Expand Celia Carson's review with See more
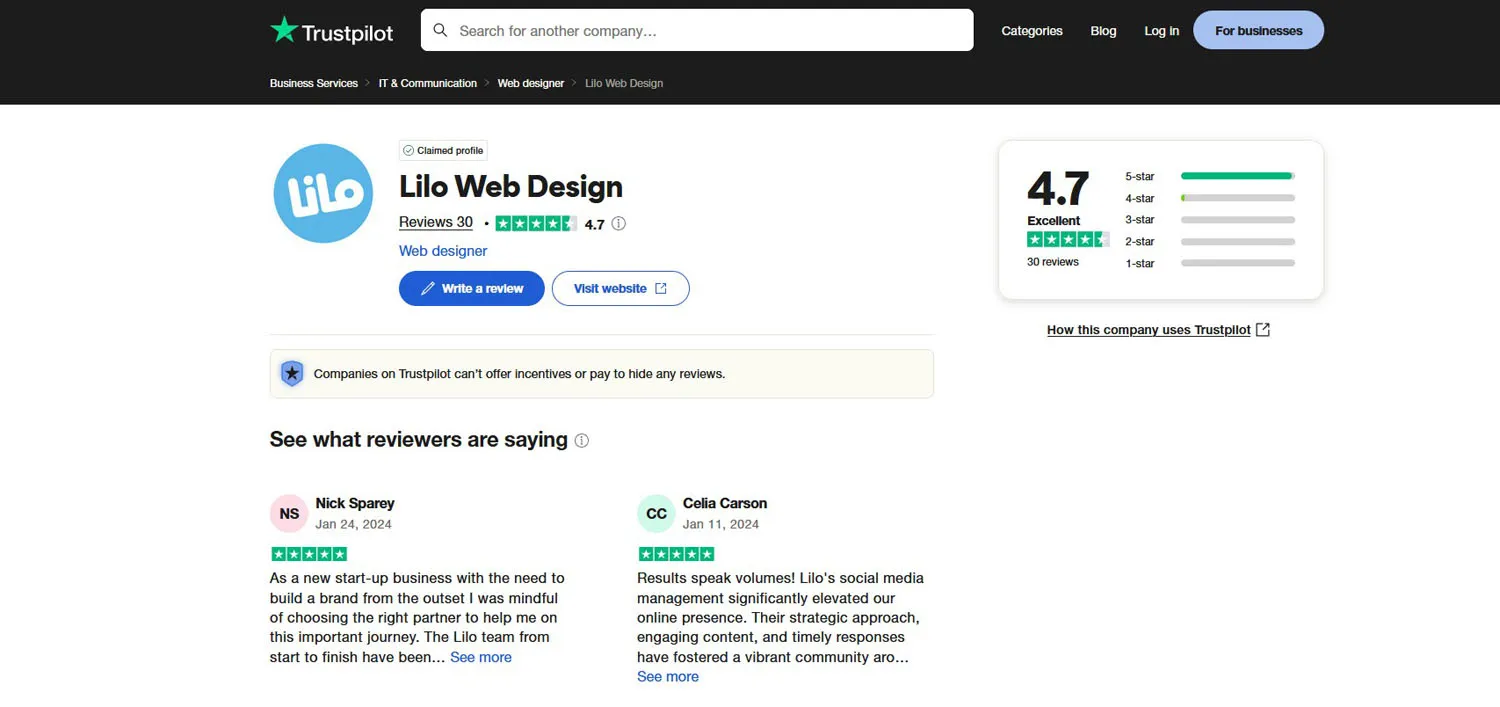The width and height of the screenshot is (1500, 707). coord(668,677)
